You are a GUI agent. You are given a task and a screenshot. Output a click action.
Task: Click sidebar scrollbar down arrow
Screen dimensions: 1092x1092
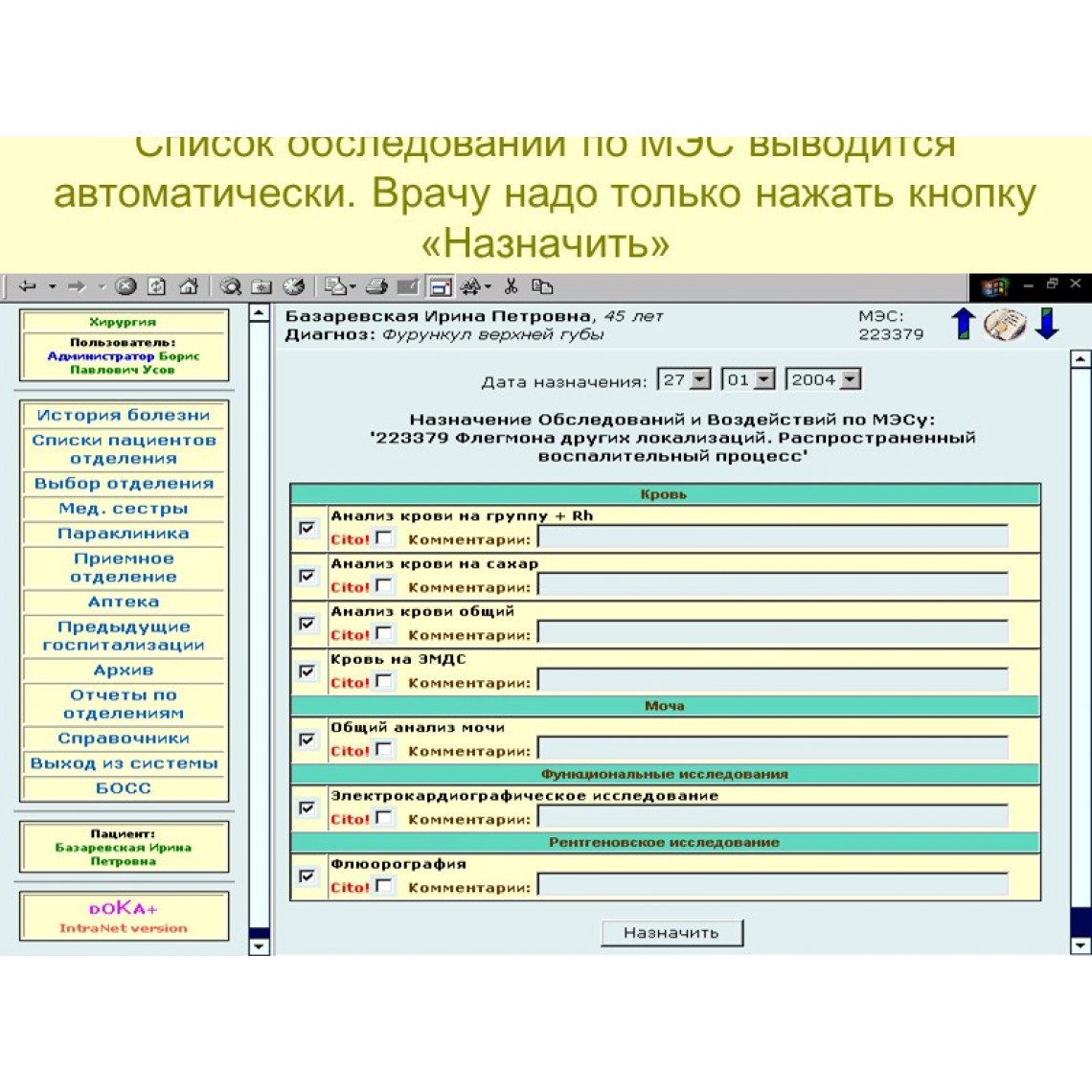pos(259,947)
